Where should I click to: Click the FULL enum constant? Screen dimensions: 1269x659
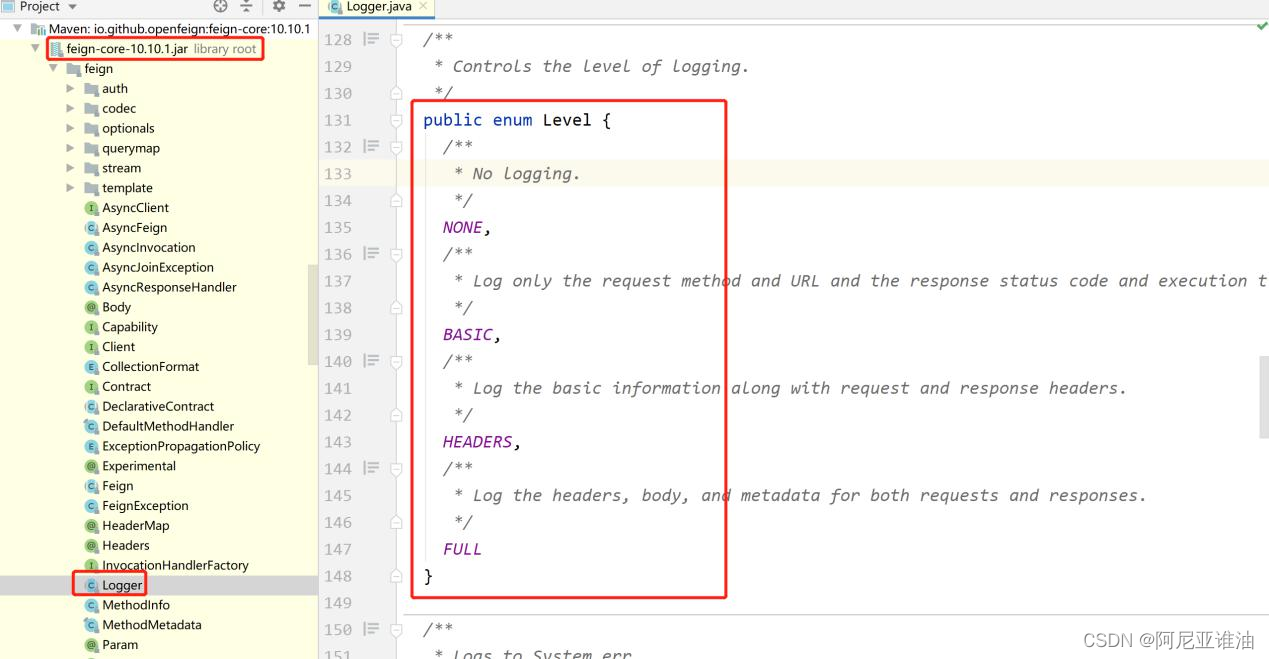(x=463, y=548)
